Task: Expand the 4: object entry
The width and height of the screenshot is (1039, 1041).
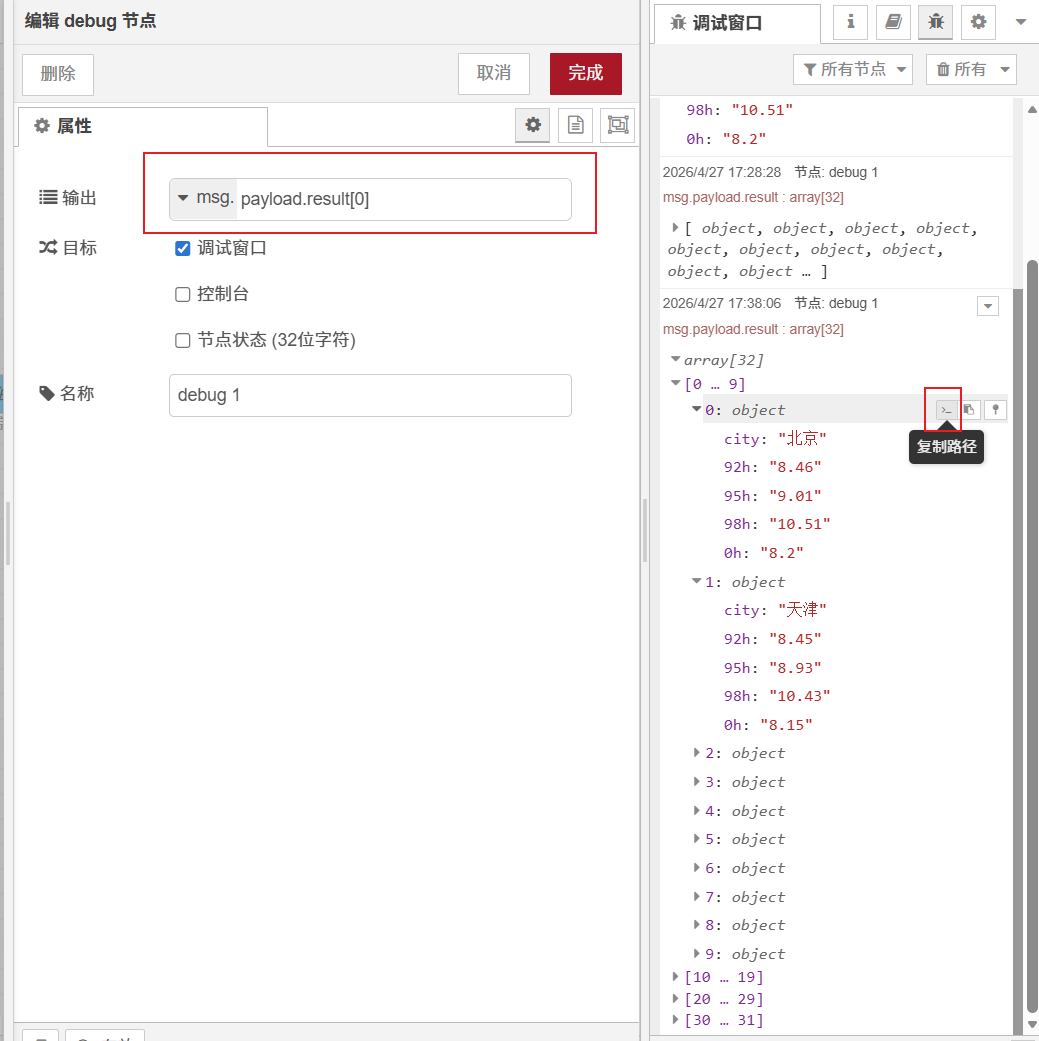Action: (696, 810)
